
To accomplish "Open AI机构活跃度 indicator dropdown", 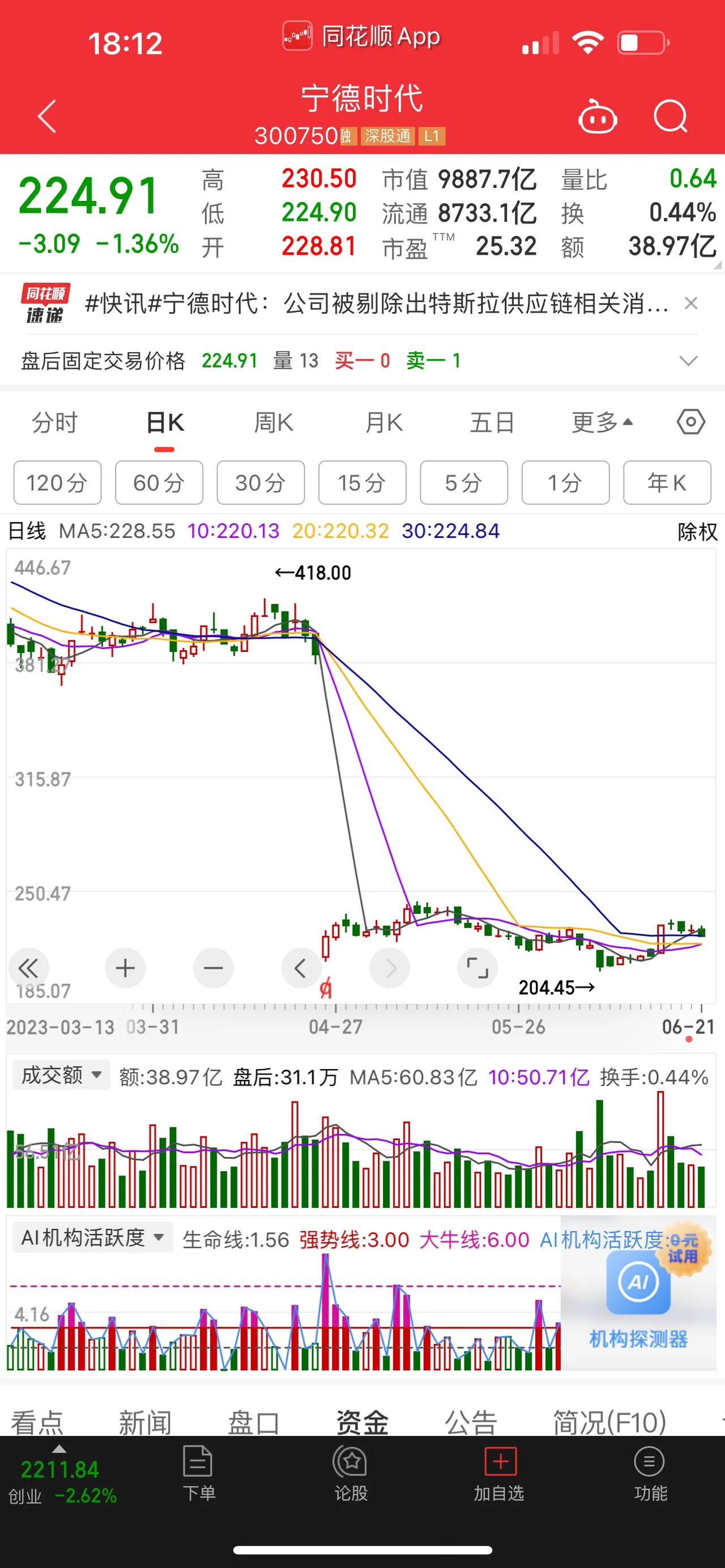I will pos(92,1237).
